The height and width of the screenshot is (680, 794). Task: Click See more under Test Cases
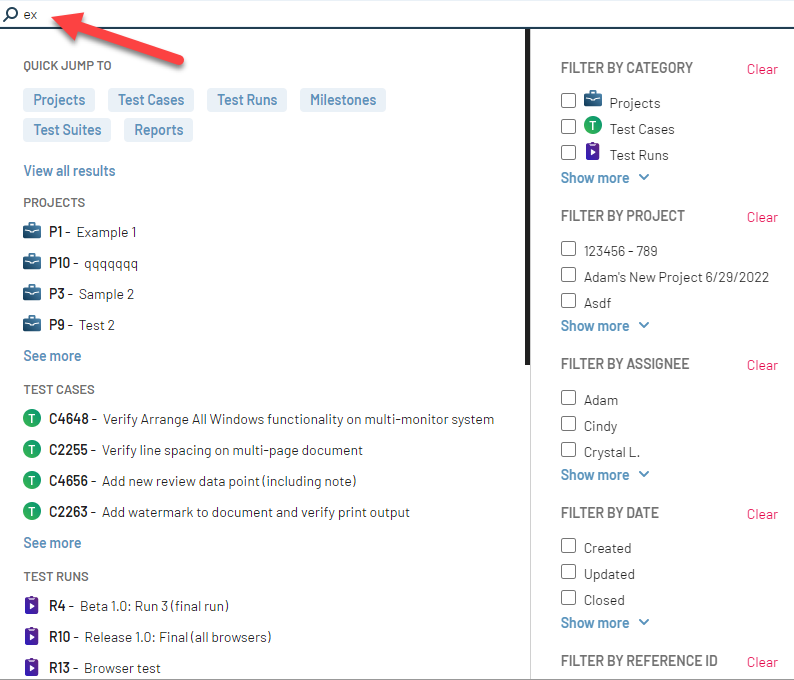pos(52,543)
